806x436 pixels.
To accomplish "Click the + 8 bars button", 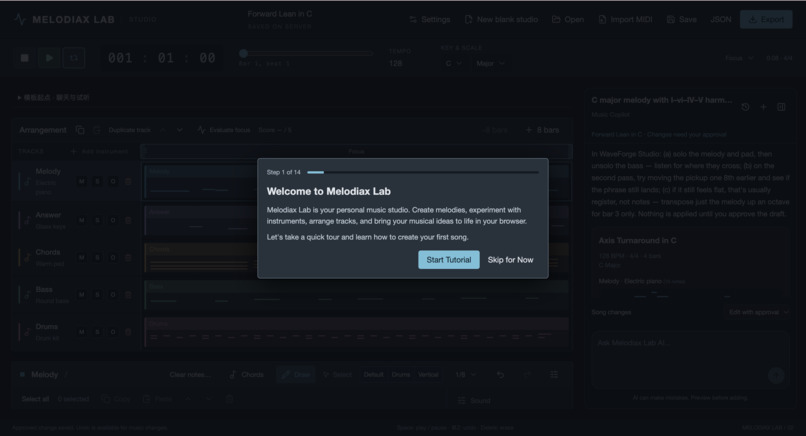I will [x=542, y=130].
